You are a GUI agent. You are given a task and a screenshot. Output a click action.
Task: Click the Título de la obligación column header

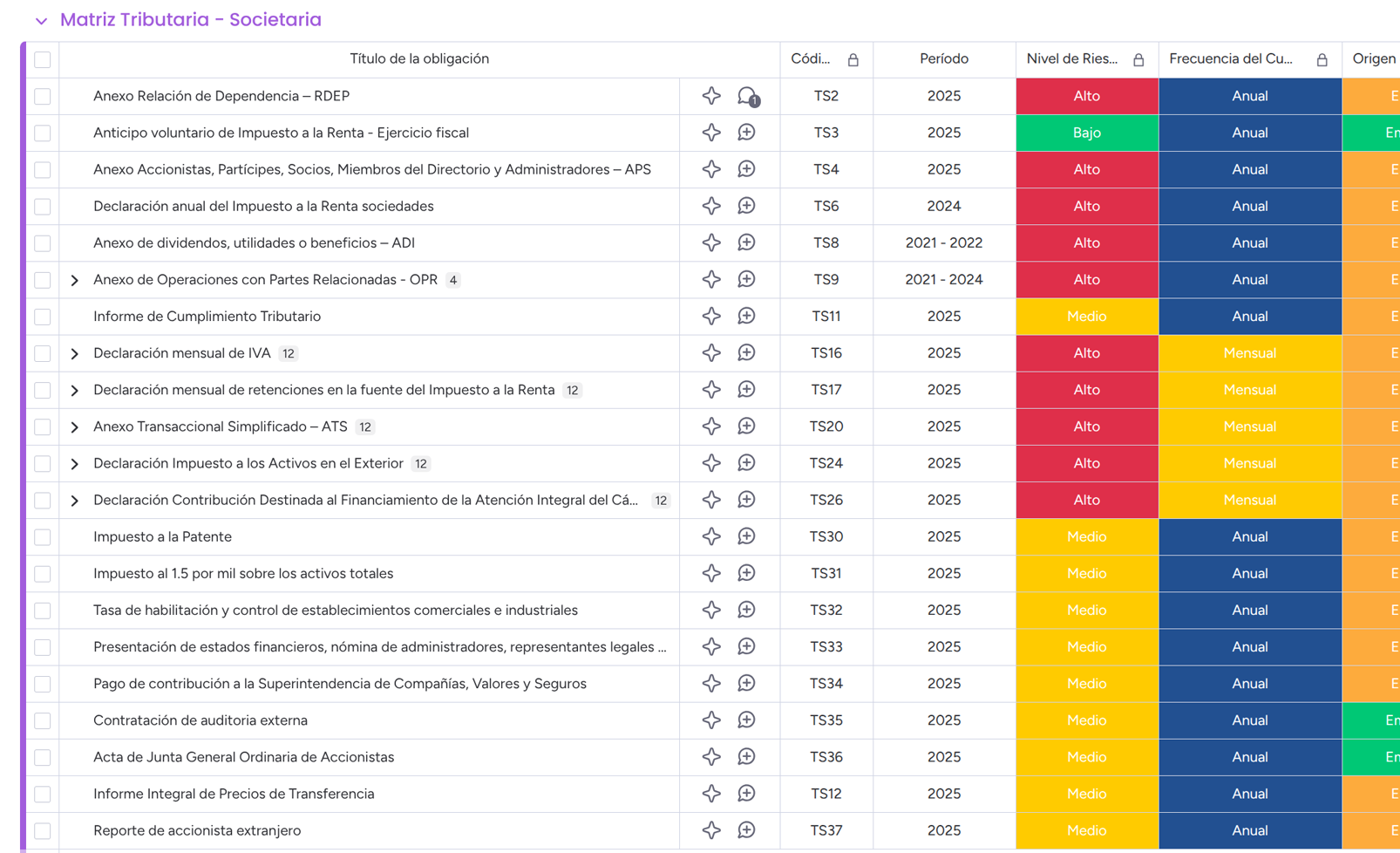(x=418, y=59)
